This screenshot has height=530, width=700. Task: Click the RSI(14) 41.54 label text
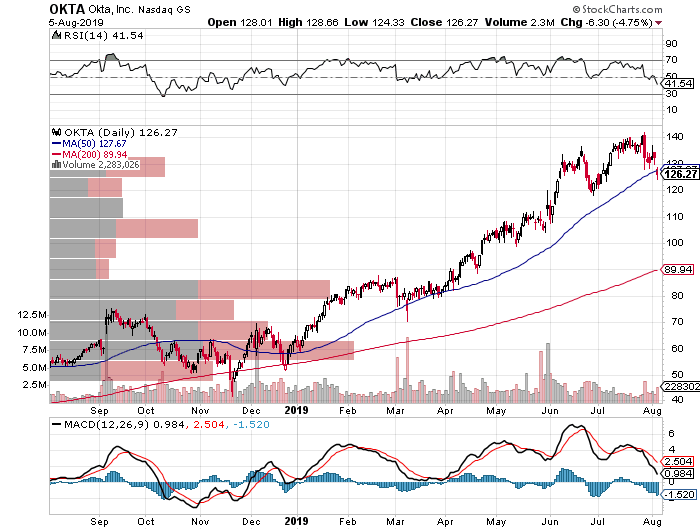coord(104,36)
